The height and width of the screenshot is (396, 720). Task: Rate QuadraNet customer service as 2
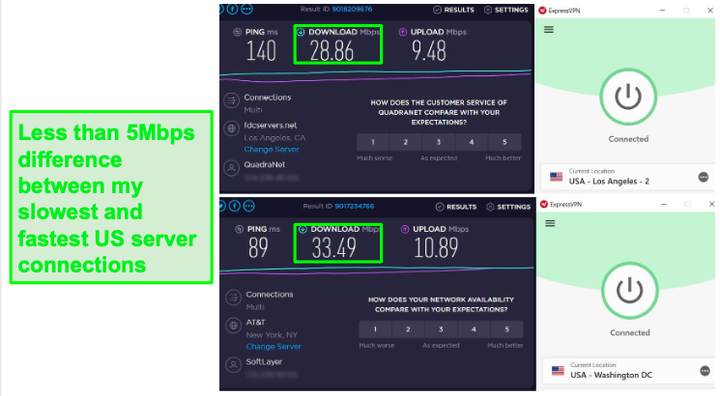[x=406, y=142]
